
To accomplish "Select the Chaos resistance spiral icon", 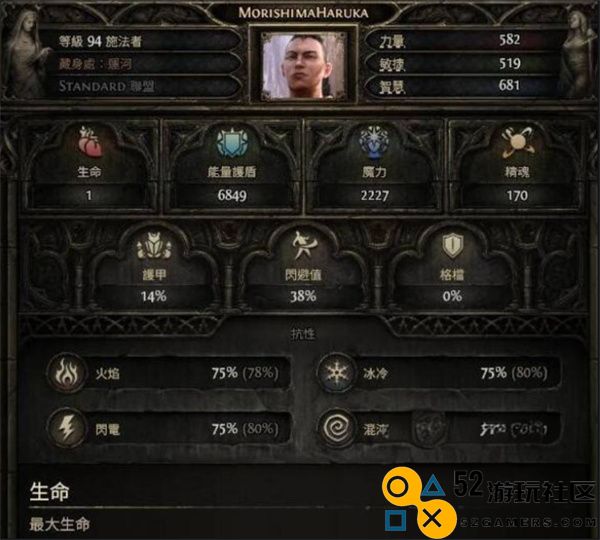I will 337,428.
